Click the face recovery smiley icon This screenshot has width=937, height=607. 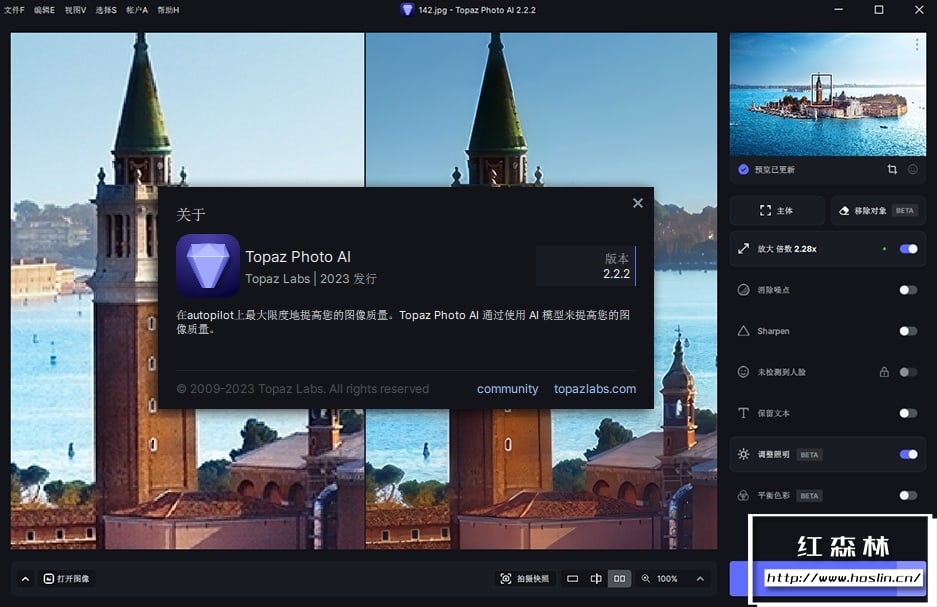click(x=743, y=372)
